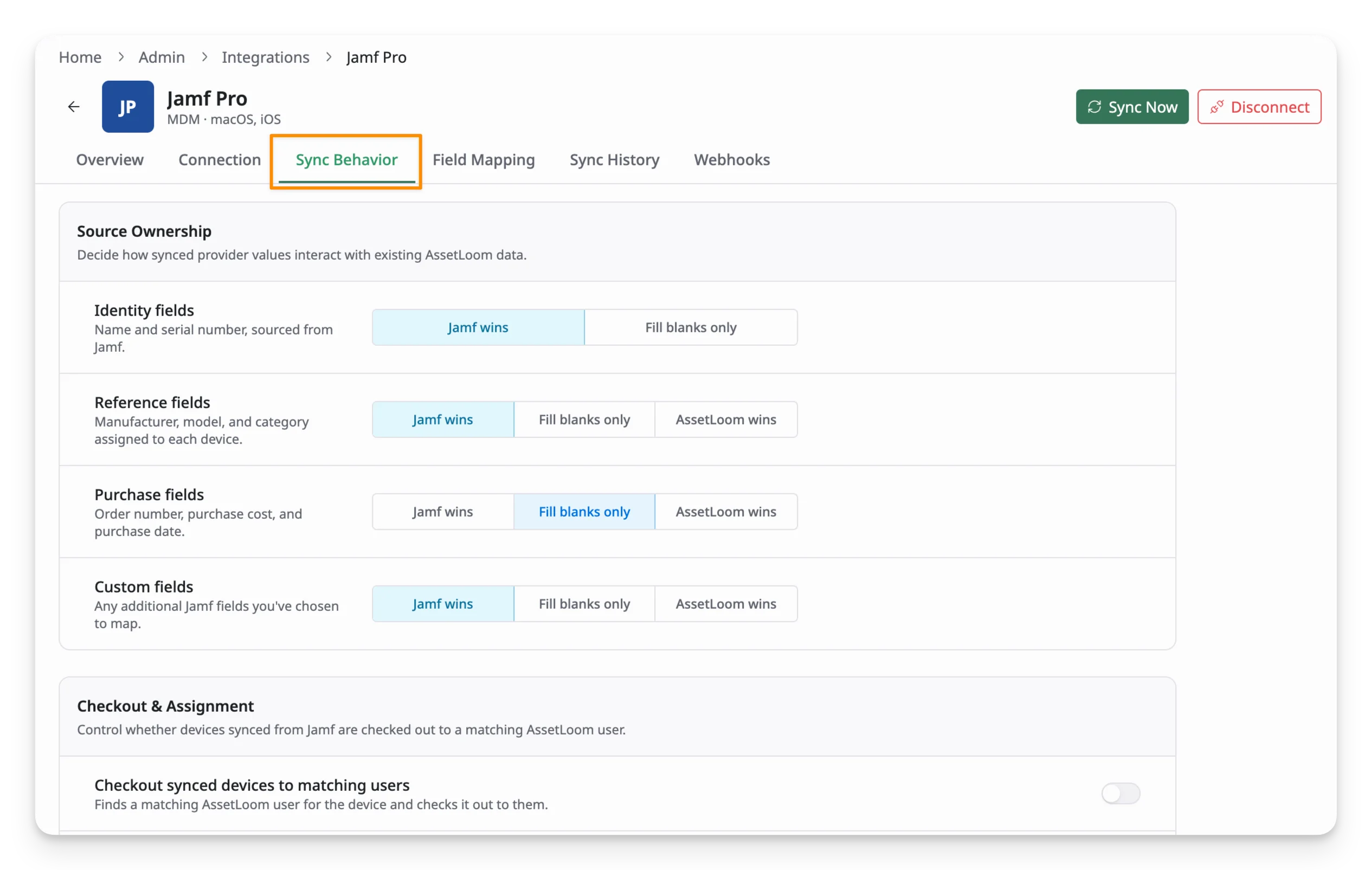Select the Sync Behavior tab

(x=346, y=159)
